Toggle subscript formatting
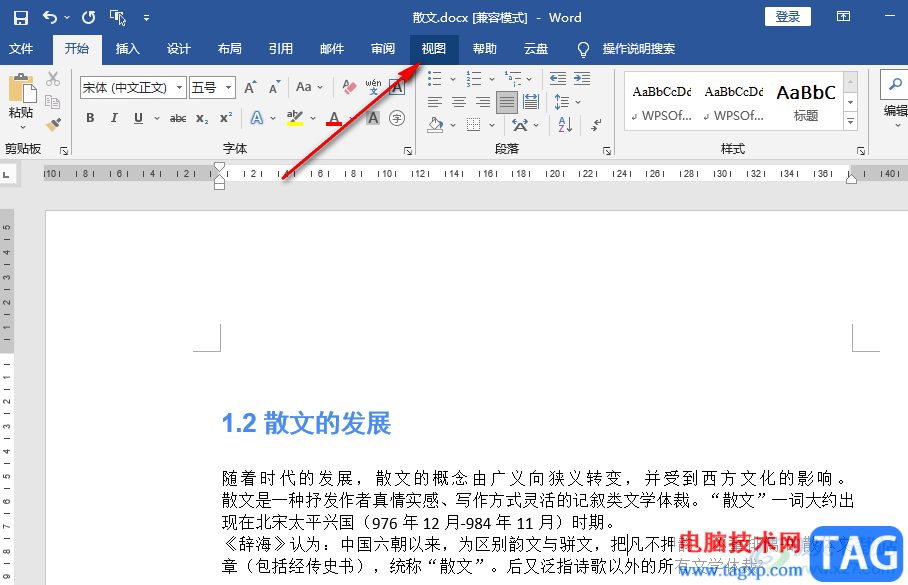The height and width of the screenshot is (585, 908). 202,118
